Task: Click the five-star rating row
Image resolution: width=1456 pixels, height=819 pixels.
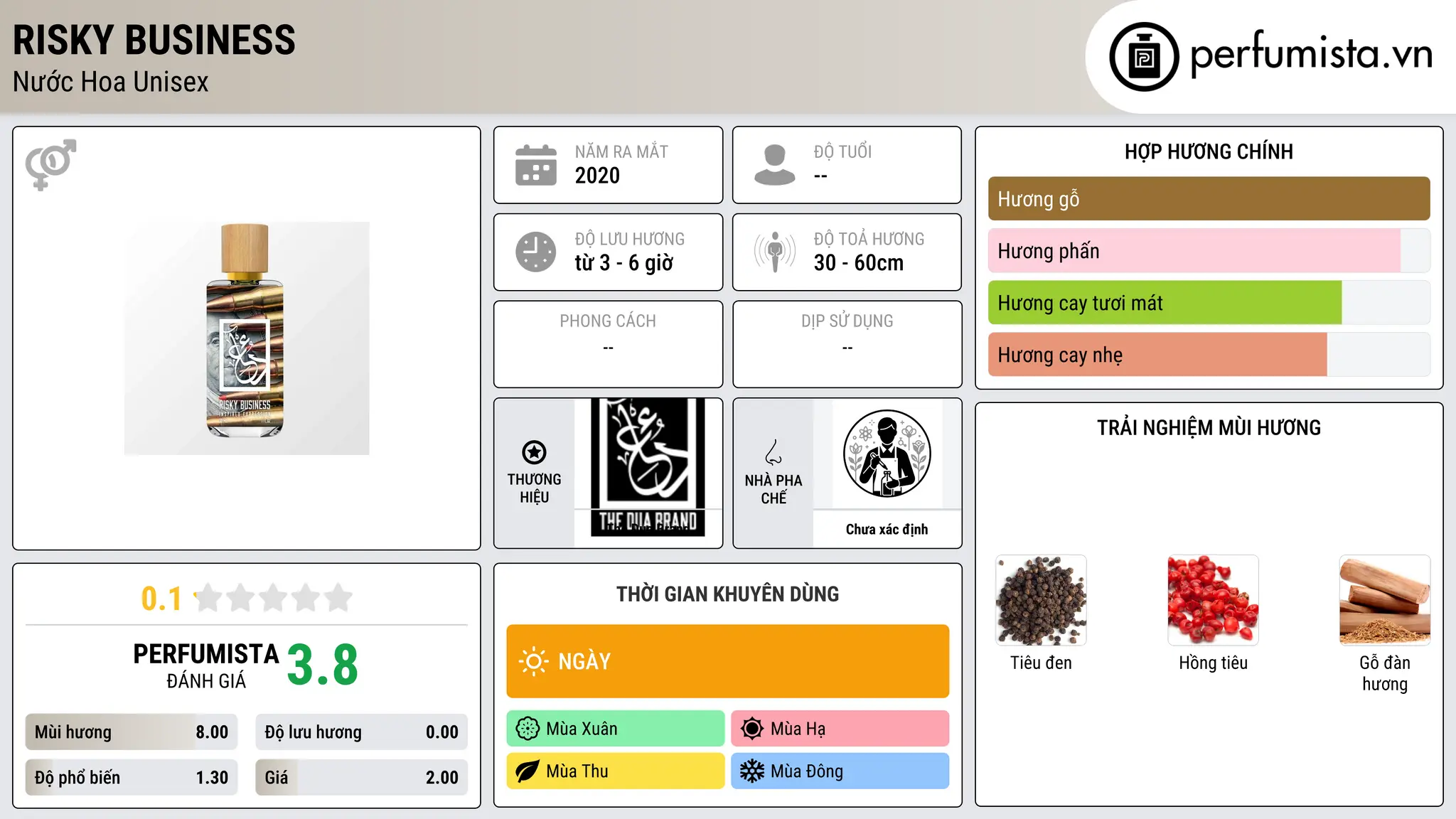Action: 274,598
